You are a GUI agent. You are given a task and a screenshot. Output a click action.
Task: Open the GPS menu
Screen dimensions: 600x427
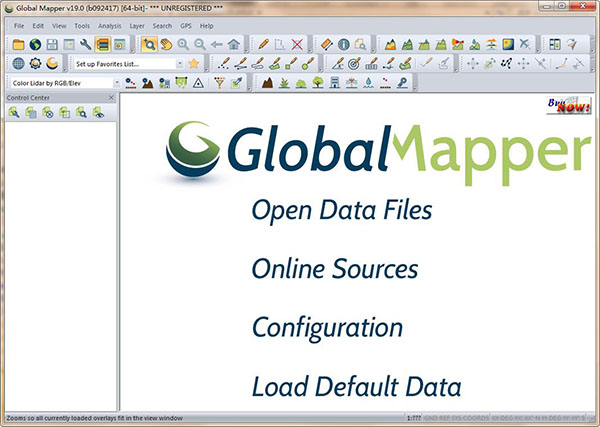(x=186, y=26)
